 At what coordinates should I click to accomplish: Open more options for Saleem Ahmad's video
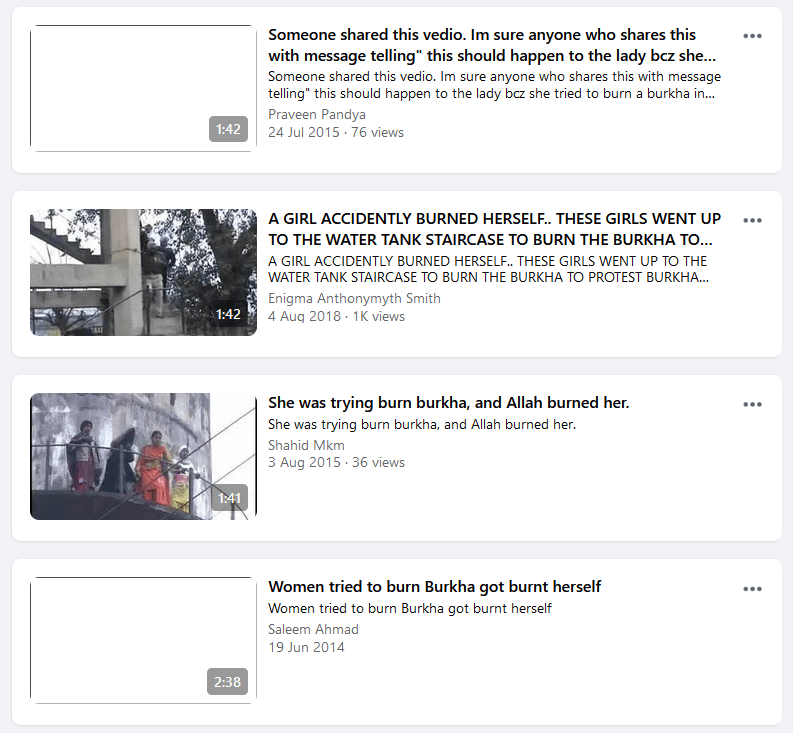click(752, 588)
